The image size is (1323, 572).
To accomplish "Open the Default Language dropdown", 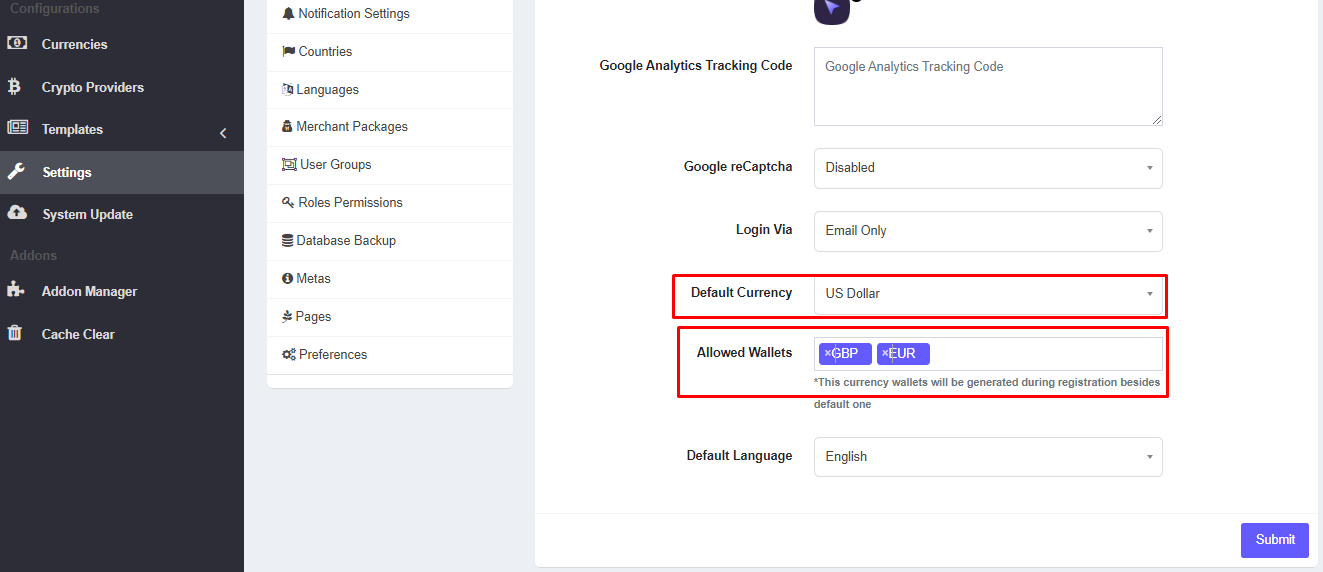I will tap(987, 457).
